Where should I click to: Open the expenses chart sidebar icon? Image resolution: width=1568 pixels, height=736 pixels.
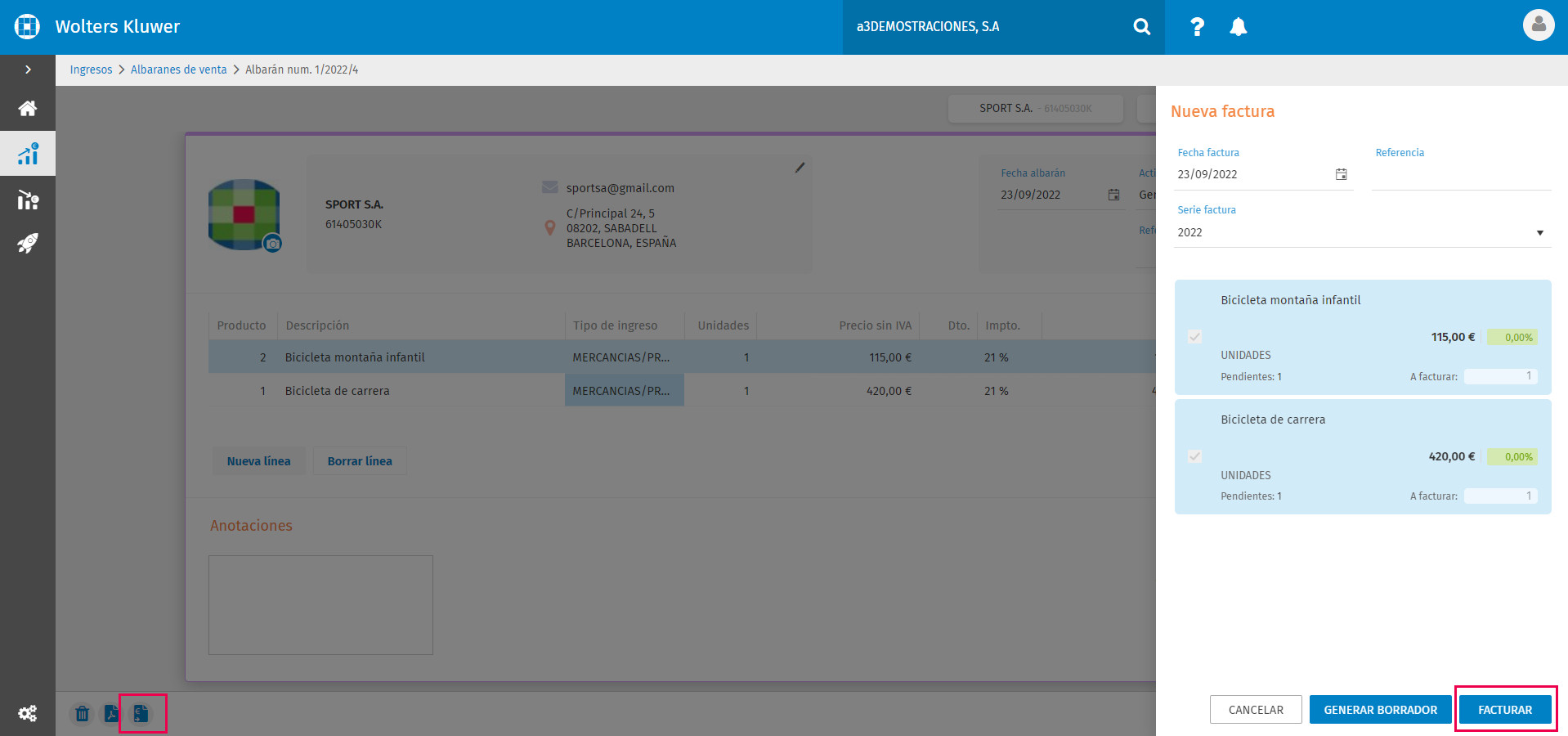(x=28, y=200)
